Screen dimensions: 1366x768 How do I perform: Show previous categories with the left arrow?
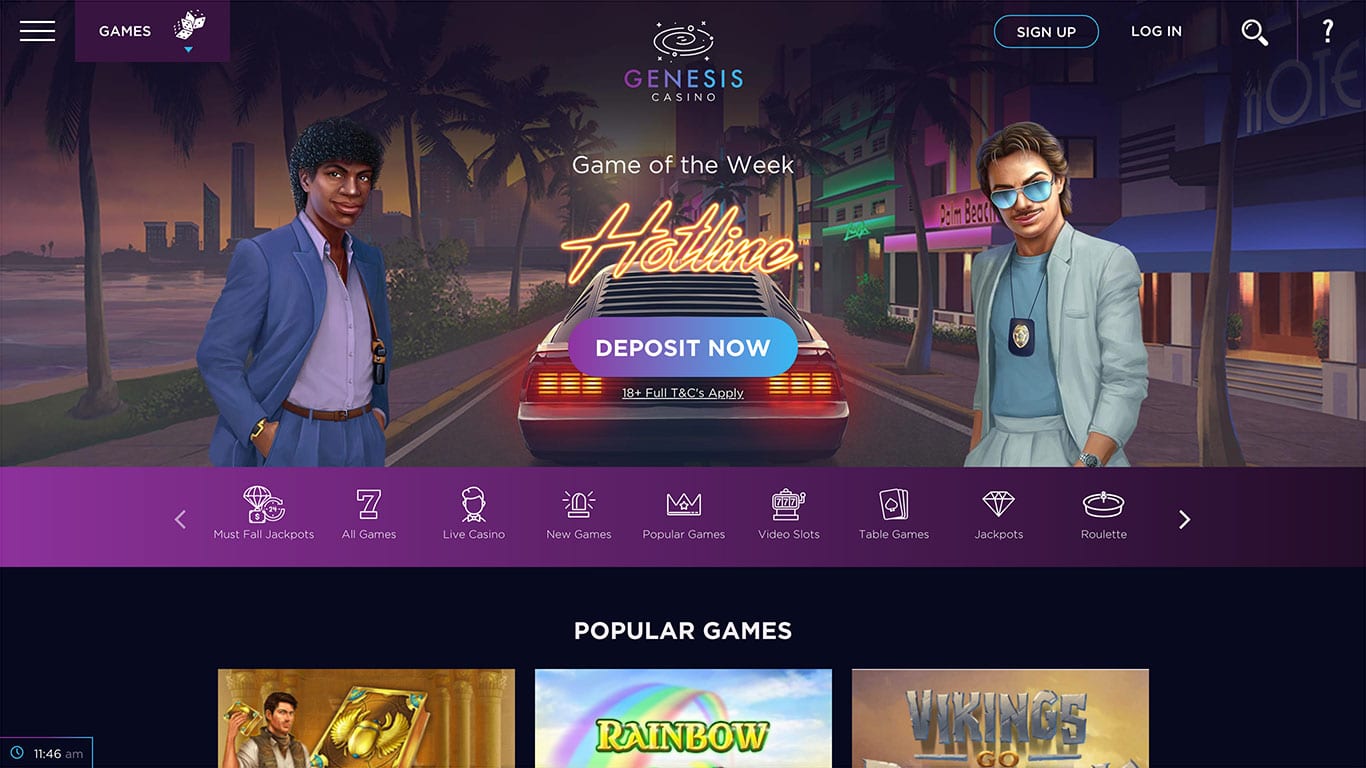[x=180, y=519]
